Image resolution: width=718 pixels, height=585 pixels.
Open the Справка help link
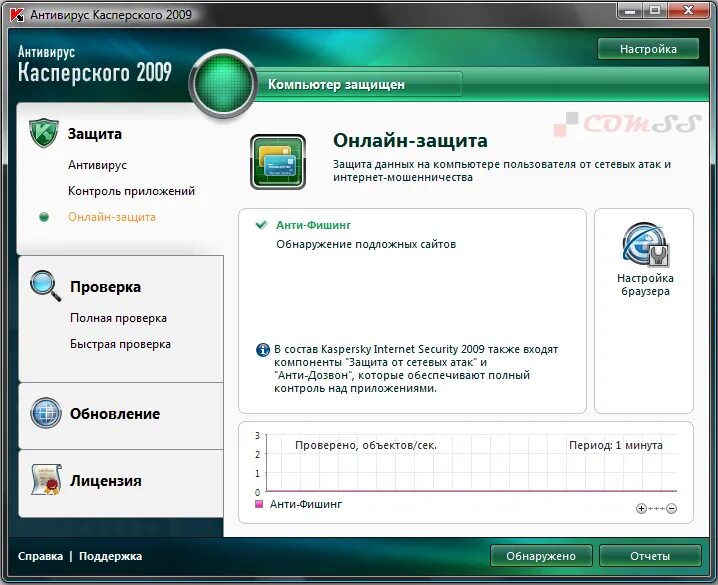[40, 556]
